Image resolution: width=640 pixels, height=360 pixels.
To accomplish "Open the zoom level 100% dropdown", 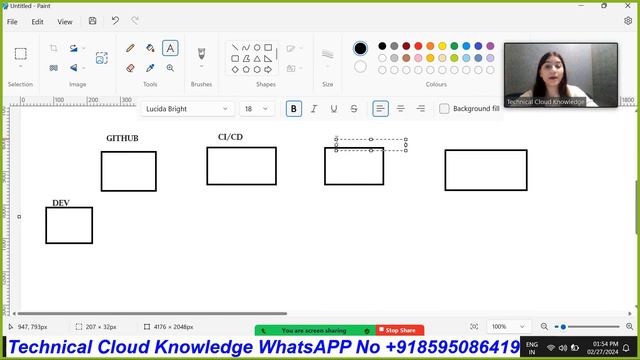I will 508,327.
